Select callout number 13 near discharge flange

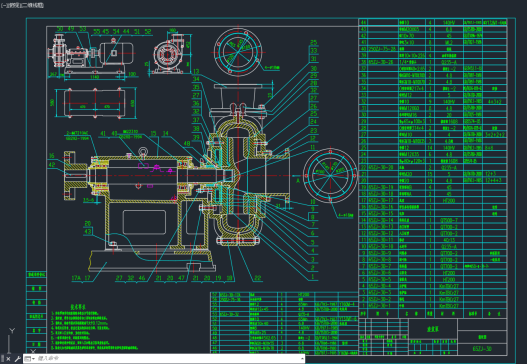tap(196, 72)
